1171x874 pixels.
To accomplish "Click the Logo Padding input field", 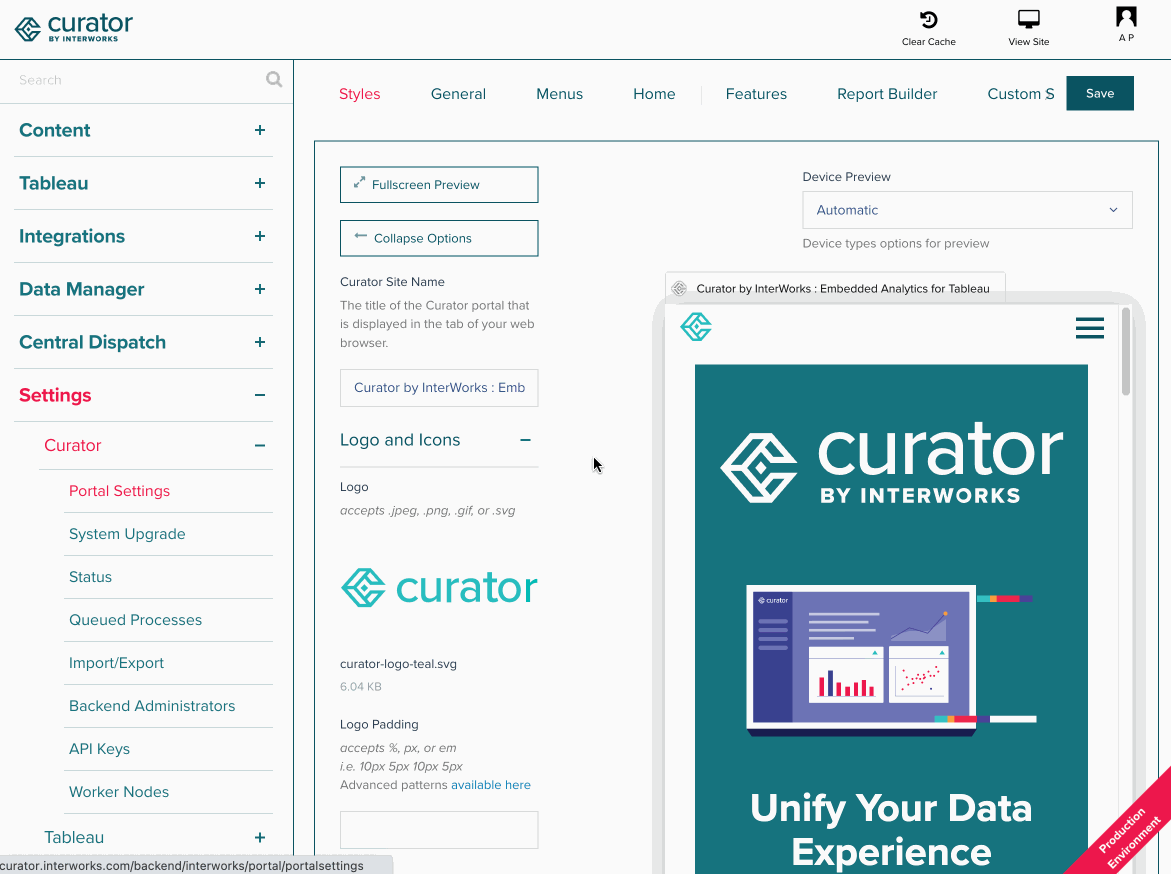I will [439, 830].
